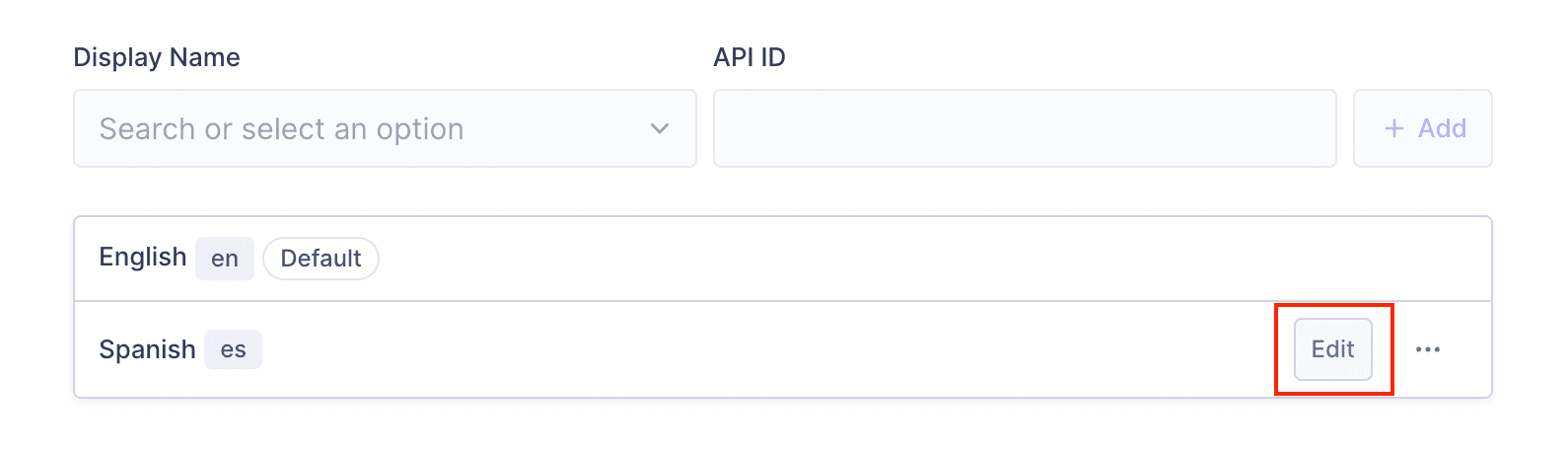Click the 'Add' text on the Add button
The image size is (1568, 454).
[x=1442, y=128]
